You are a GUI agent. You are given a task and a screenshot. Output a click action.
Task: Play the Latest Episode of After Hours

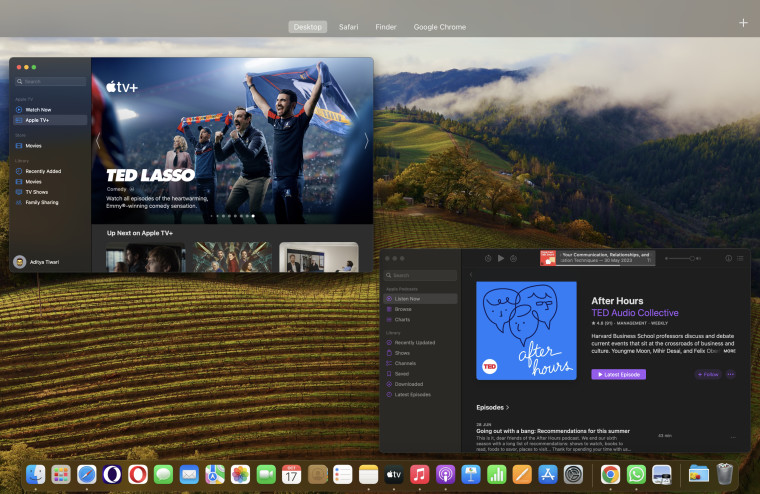[618, 374]
